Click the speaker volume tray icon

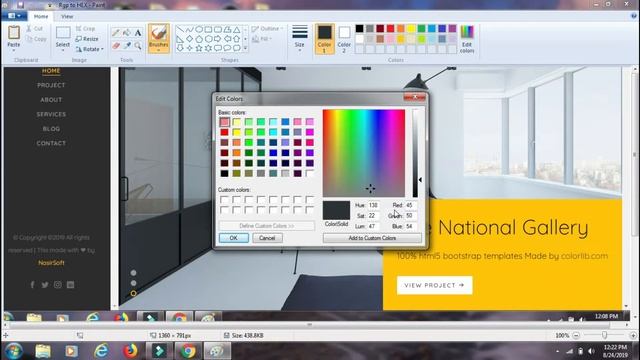pyautogui.click(x=591, y=351)
